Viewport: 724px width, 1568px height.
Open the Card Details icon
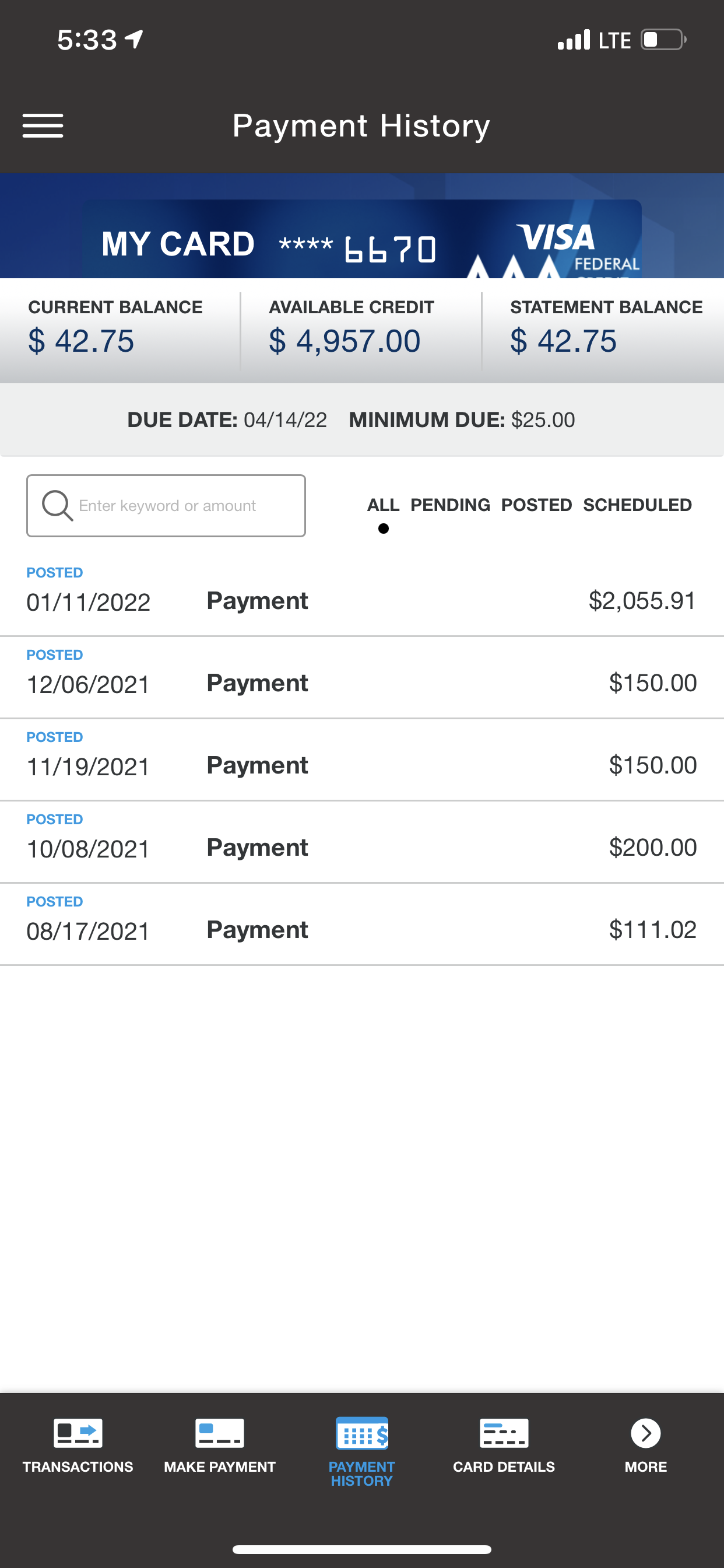tap(504, 1432)
